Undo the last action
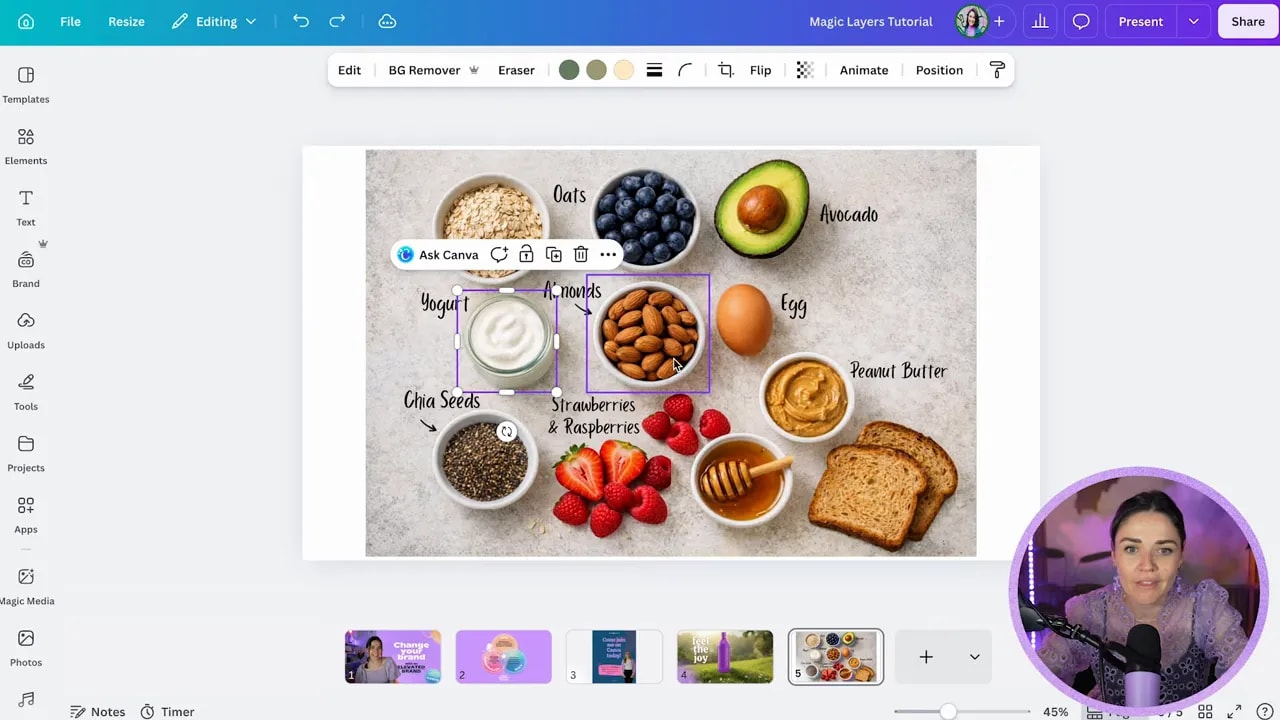1280x720 pixels. (300, 21)
